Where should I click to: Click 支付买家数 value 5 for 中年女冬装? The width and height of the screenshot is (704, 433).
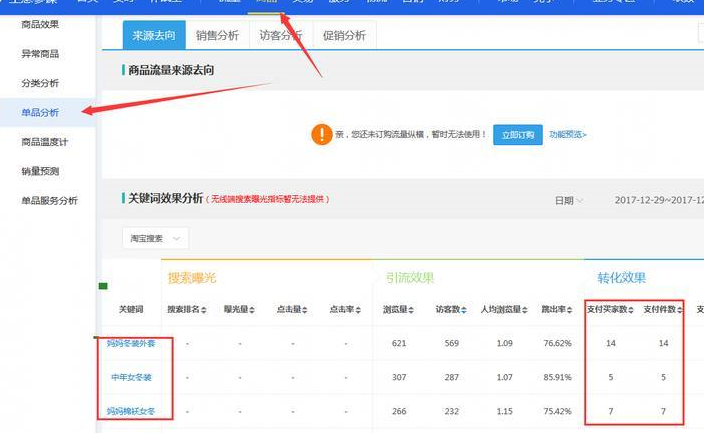click(611, 377)
